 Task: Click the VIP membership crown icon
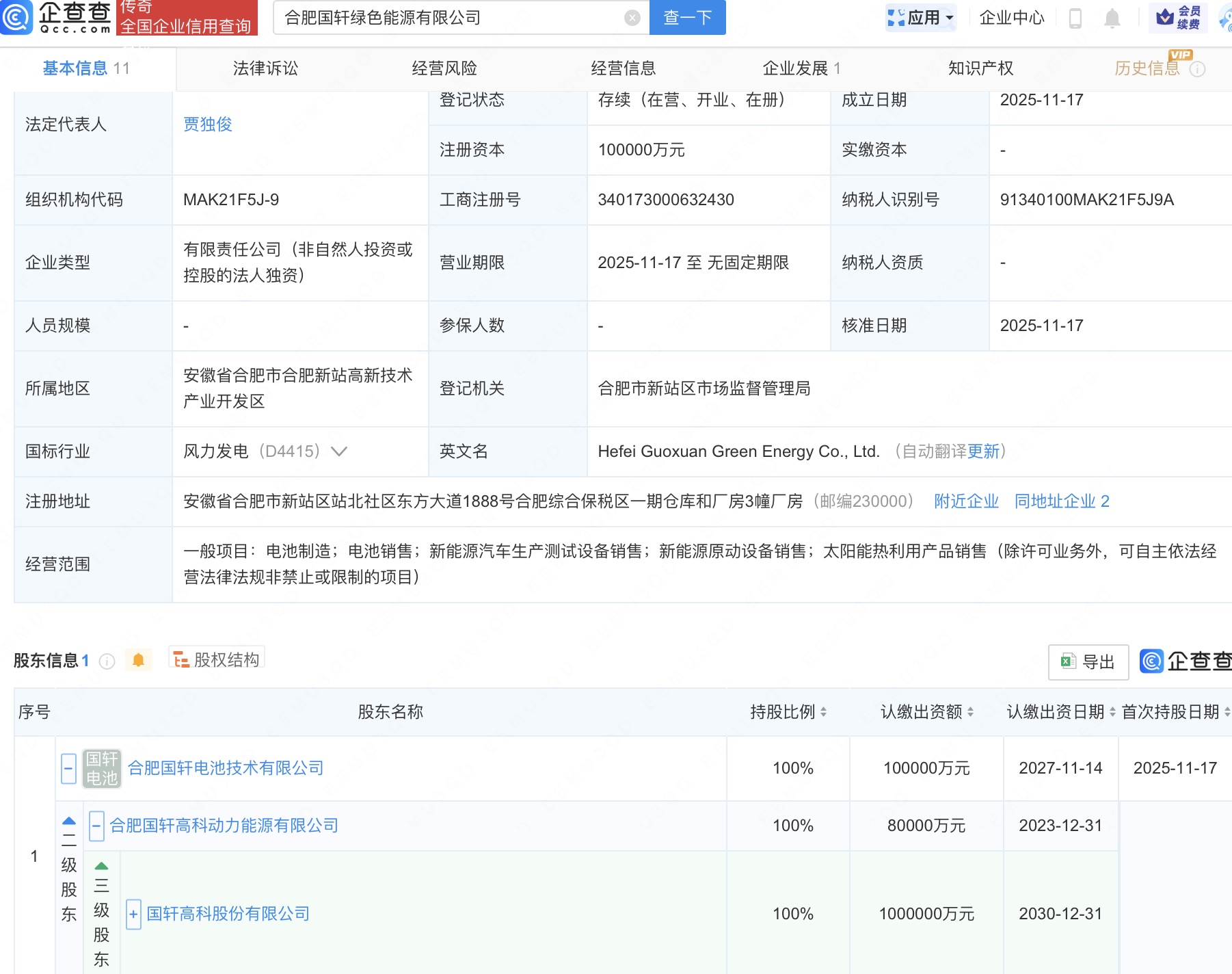tap(1165, 18)
